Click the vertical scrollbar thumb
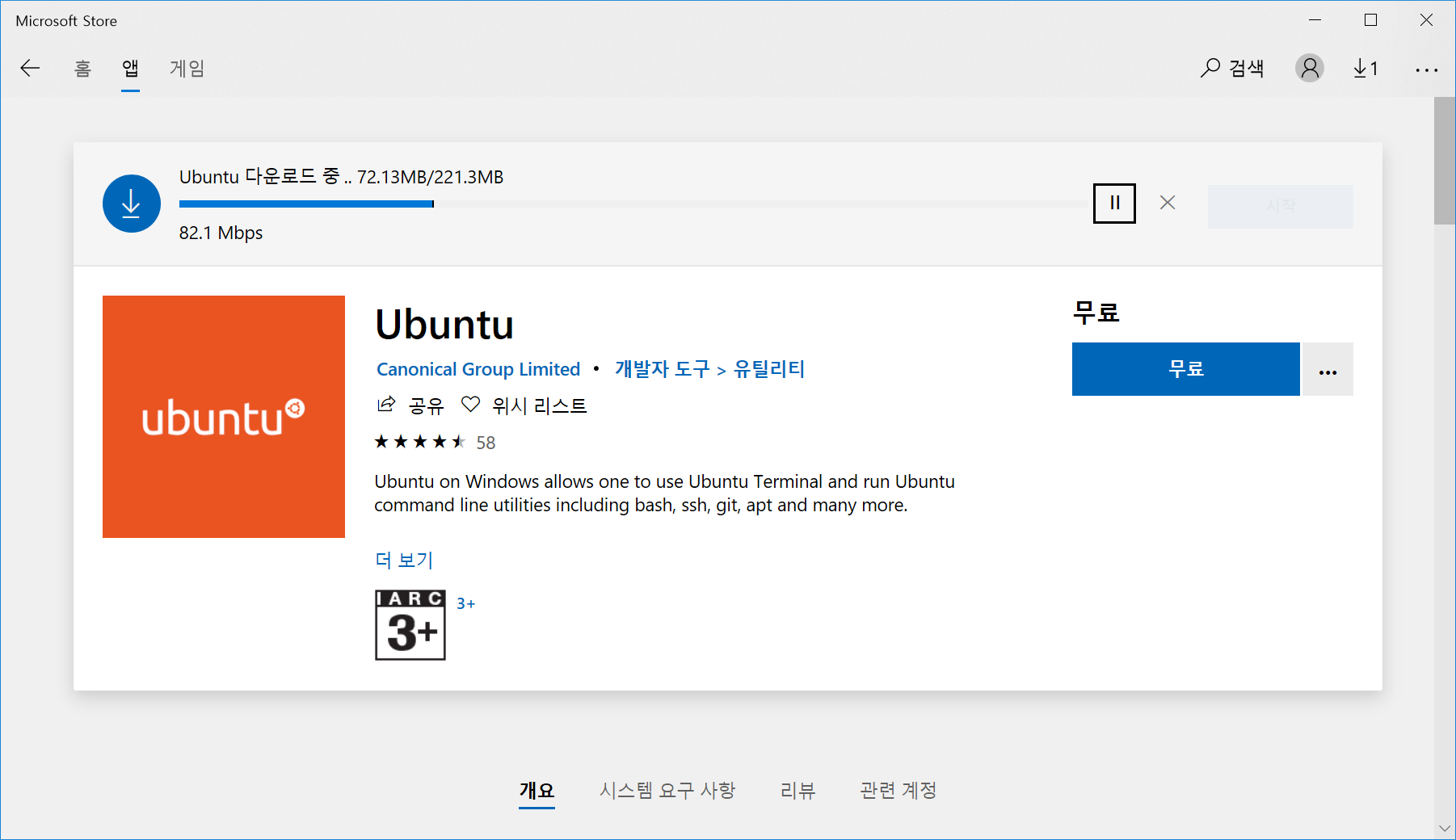 (x=1445, y=162)
